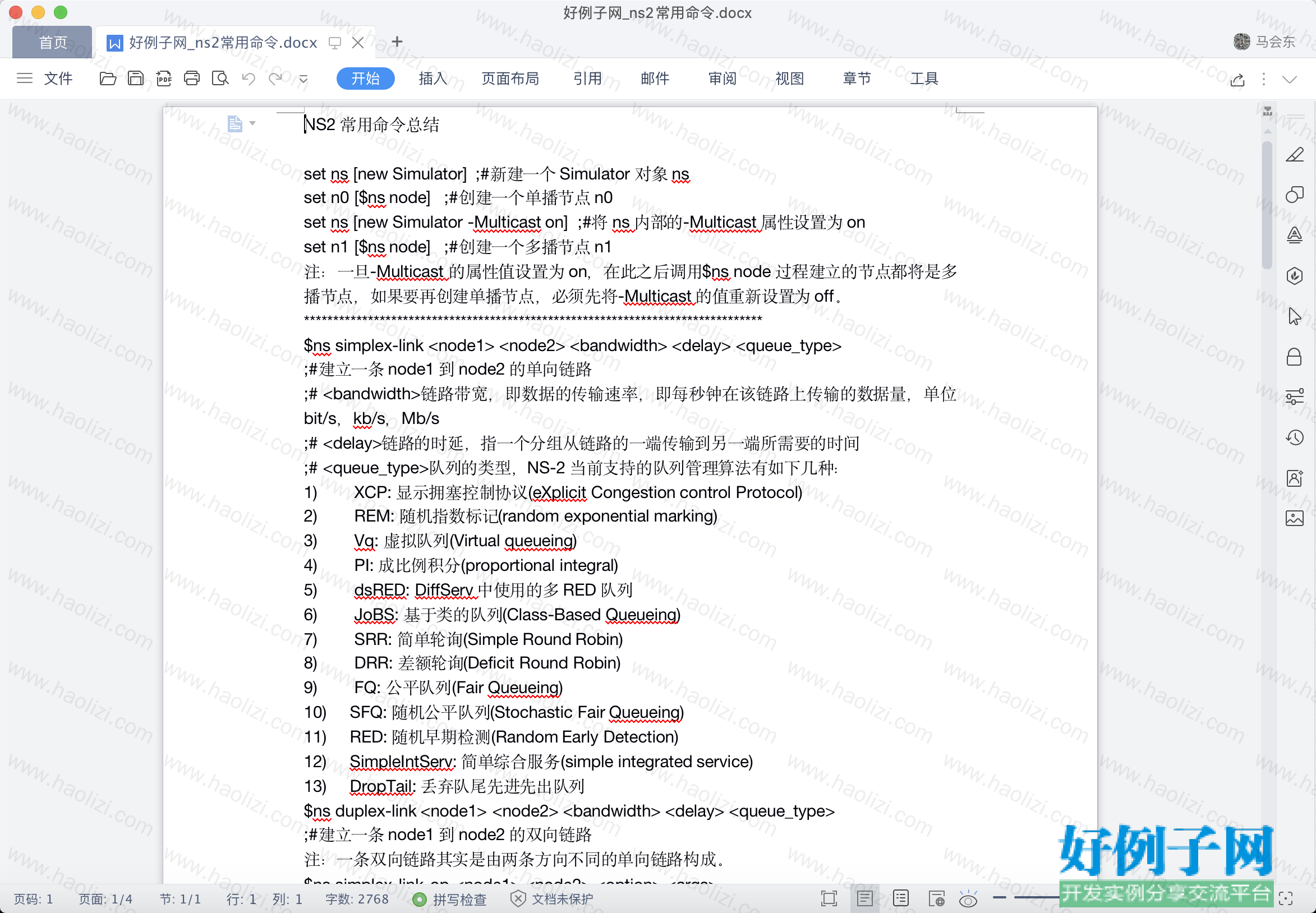The image size is (1316, 913).
Task: Select outline view in status bar
Action: pyautogui.click(x=901, y=898)
